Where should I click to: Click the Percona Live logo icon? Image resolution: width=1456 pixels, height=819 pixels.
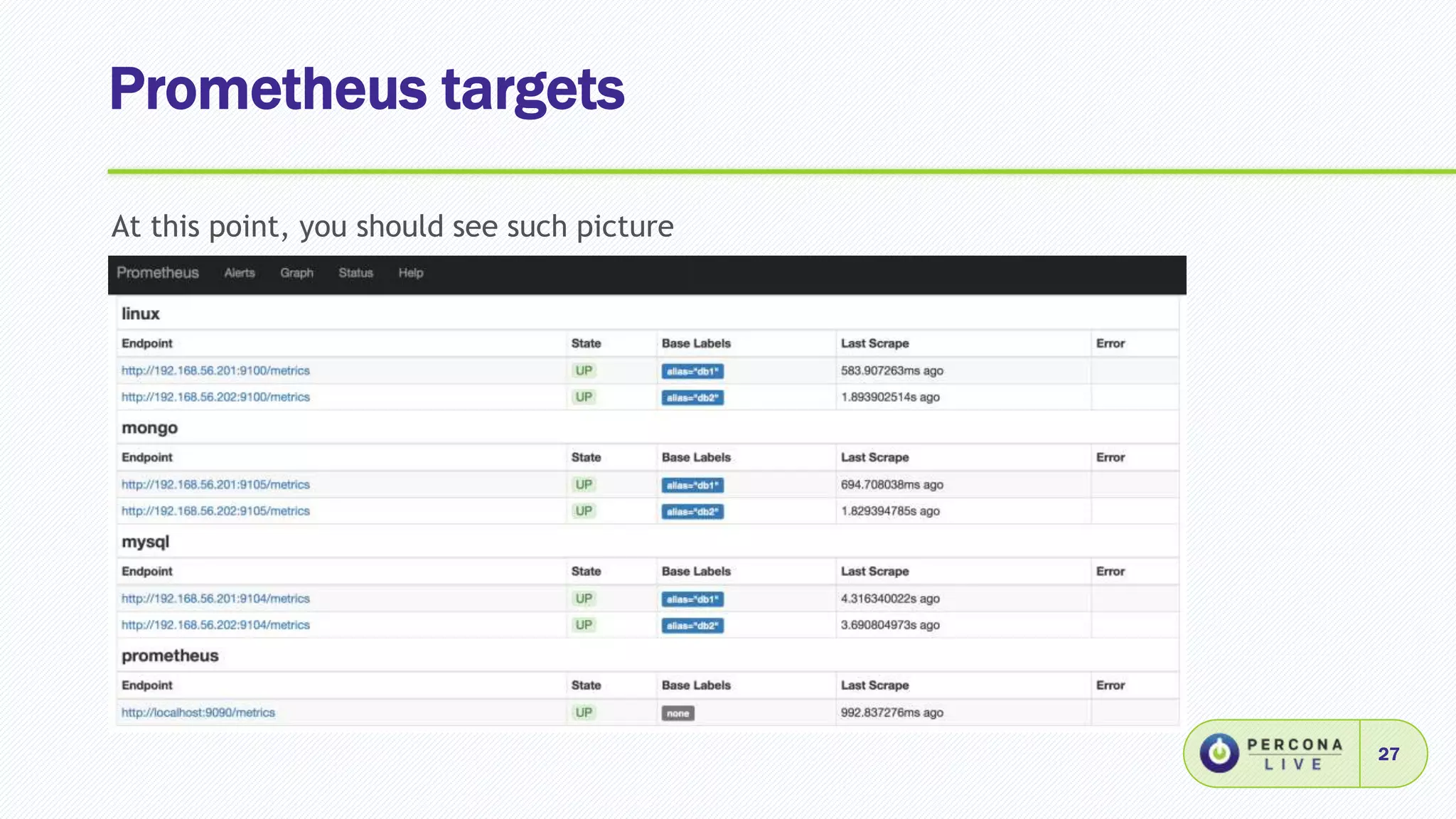(x=1219, y=754)
